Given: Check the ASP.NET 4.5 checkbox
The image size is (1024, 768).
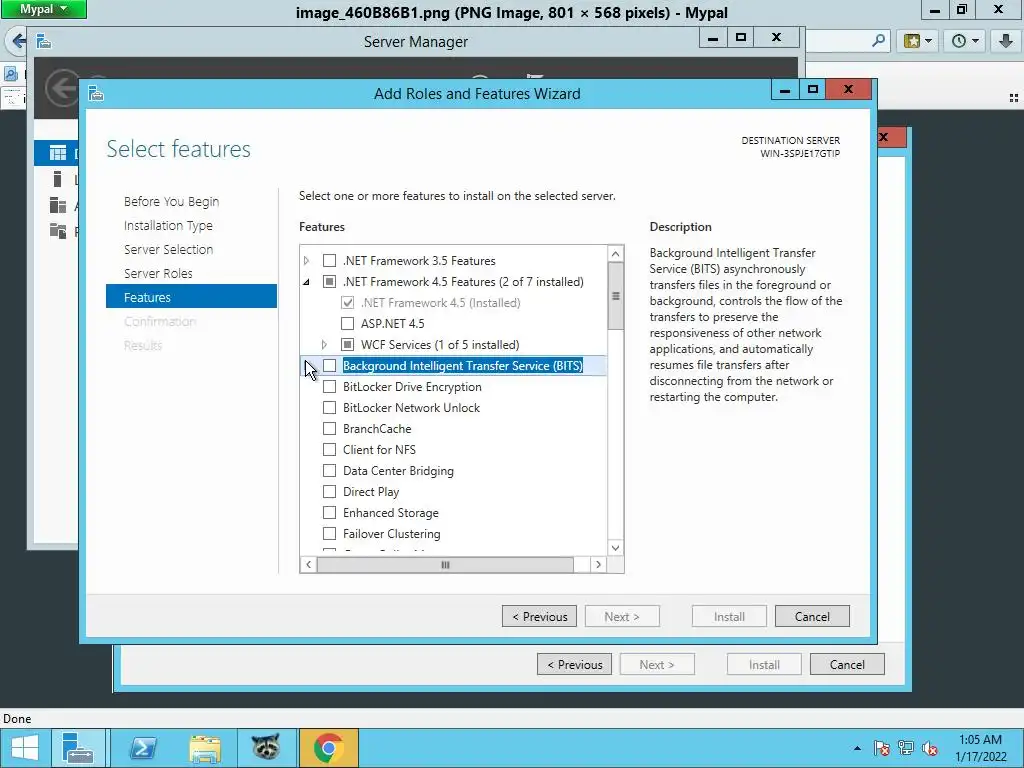Looking at the screenshot, I should click(x=347, y=323).
